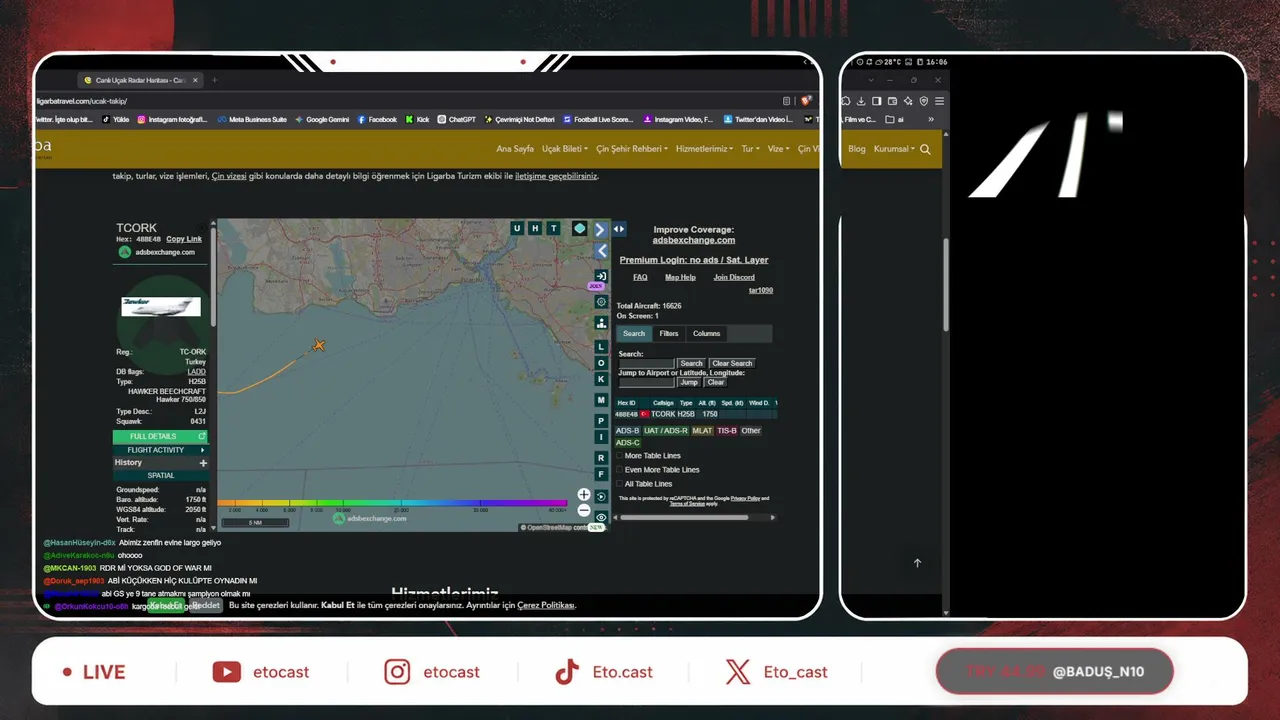Toggle the P map option button
1280x720 pixels.
601,421
